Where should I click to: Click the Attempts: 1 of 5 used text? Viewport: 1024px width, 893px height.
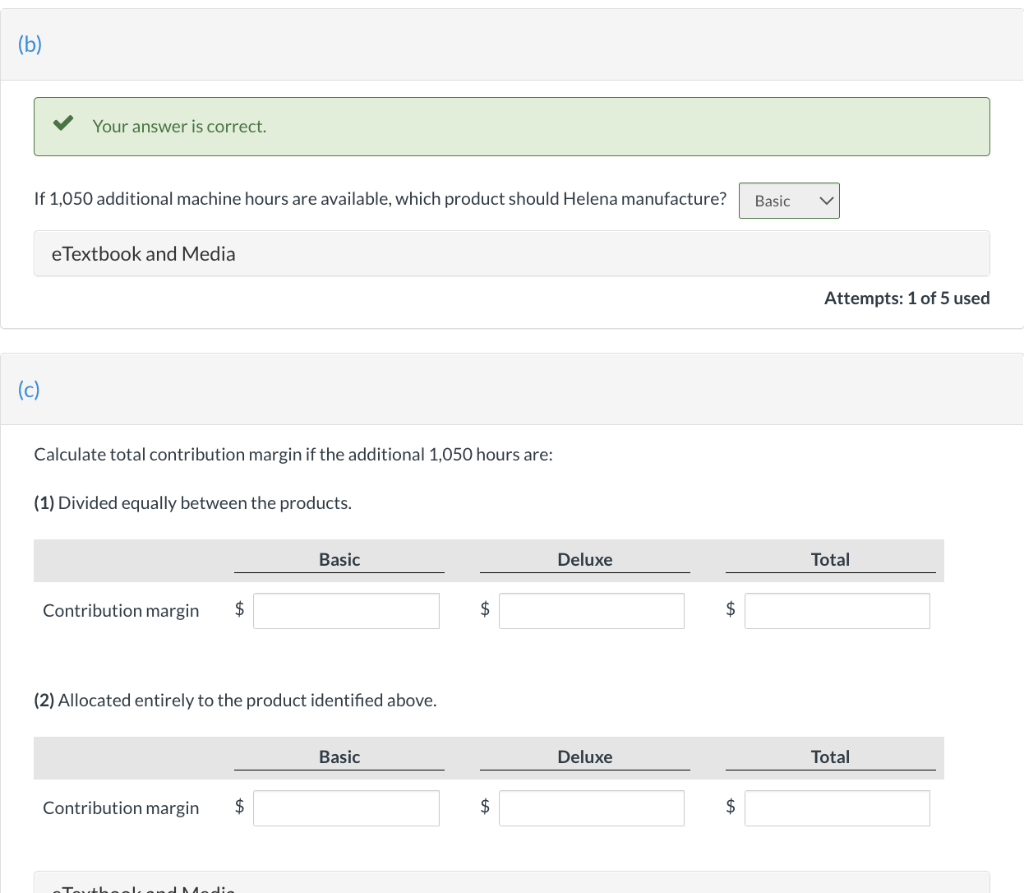click(907, 298)
